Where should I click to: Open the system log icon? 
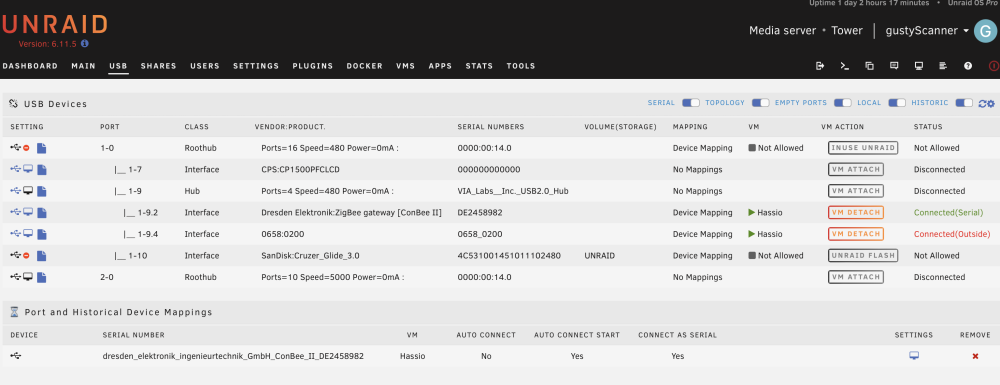[x=943, y=66]
